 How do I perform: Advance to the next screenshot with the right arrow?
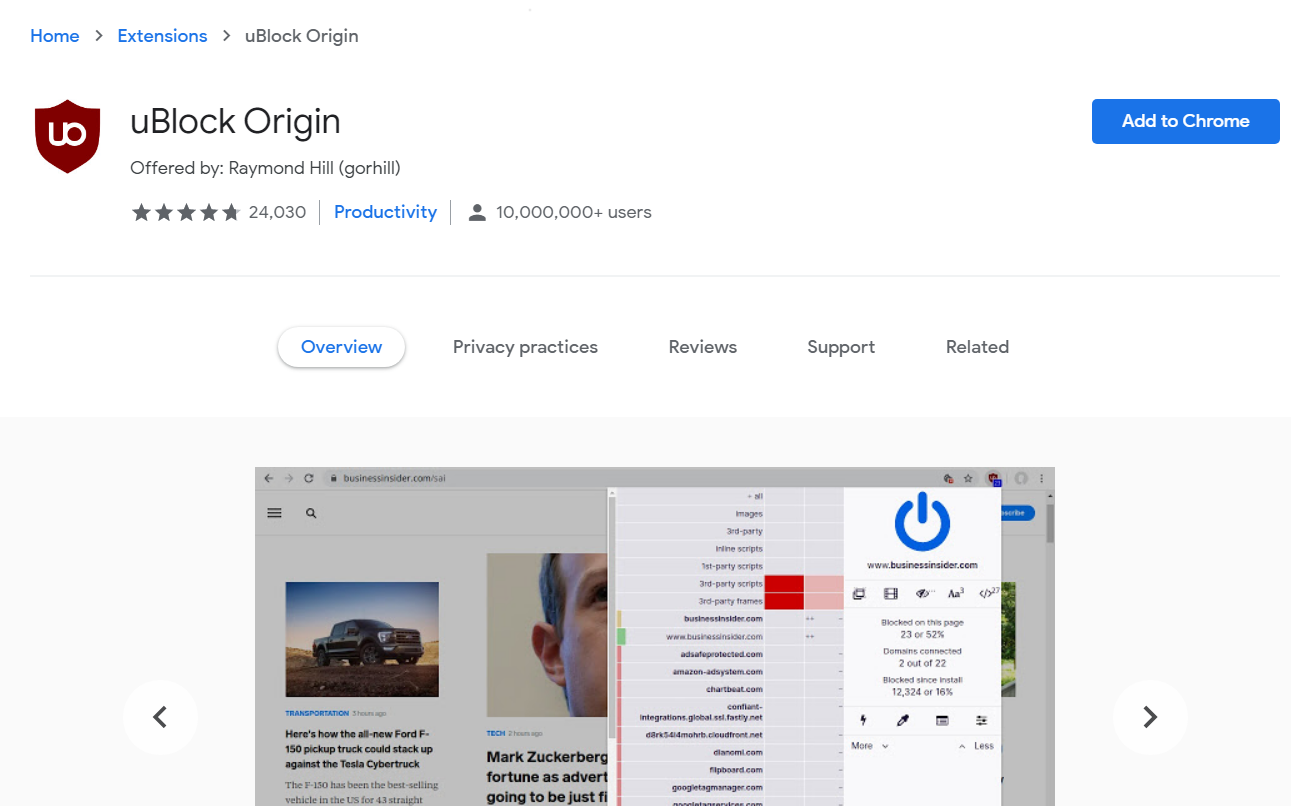click(1150, 717)
